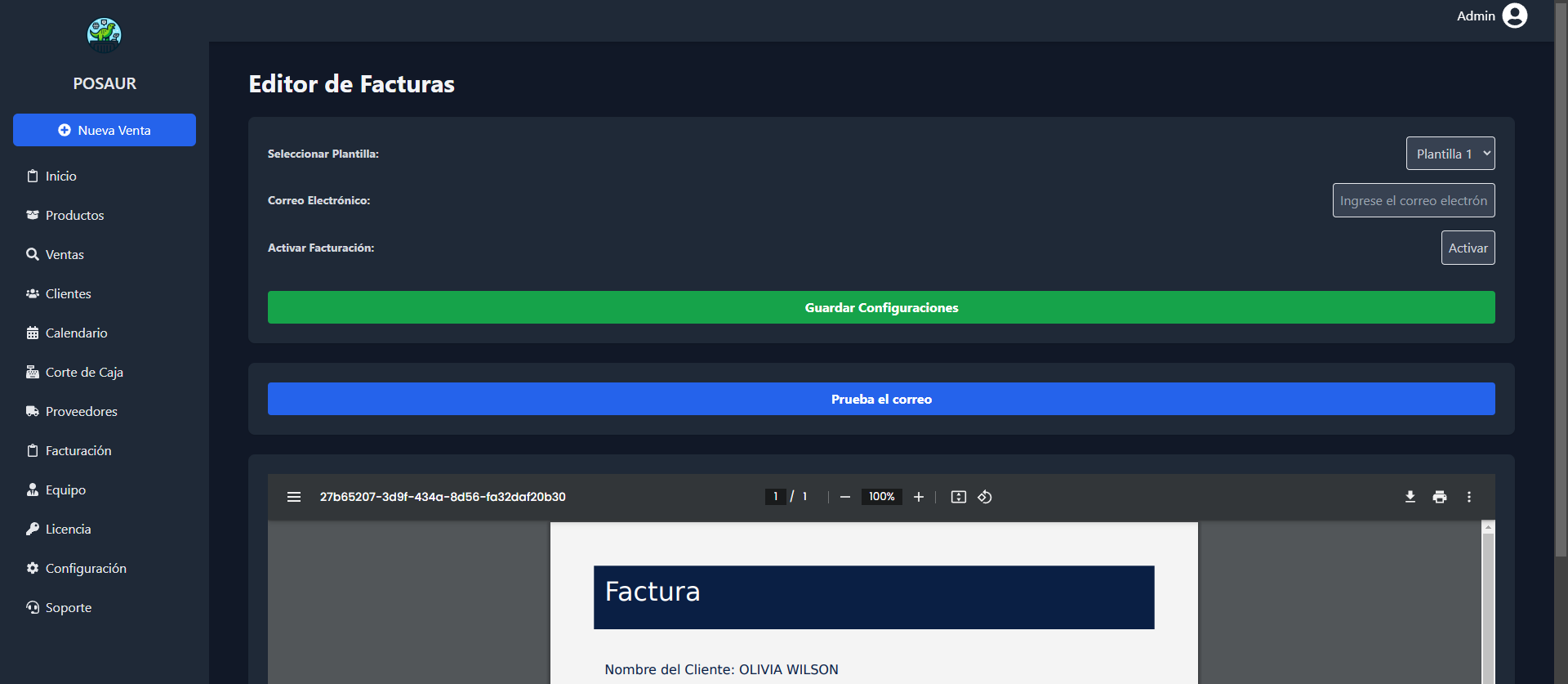
Task: Click Guardar Configuraciones
Action: (881, 307)
